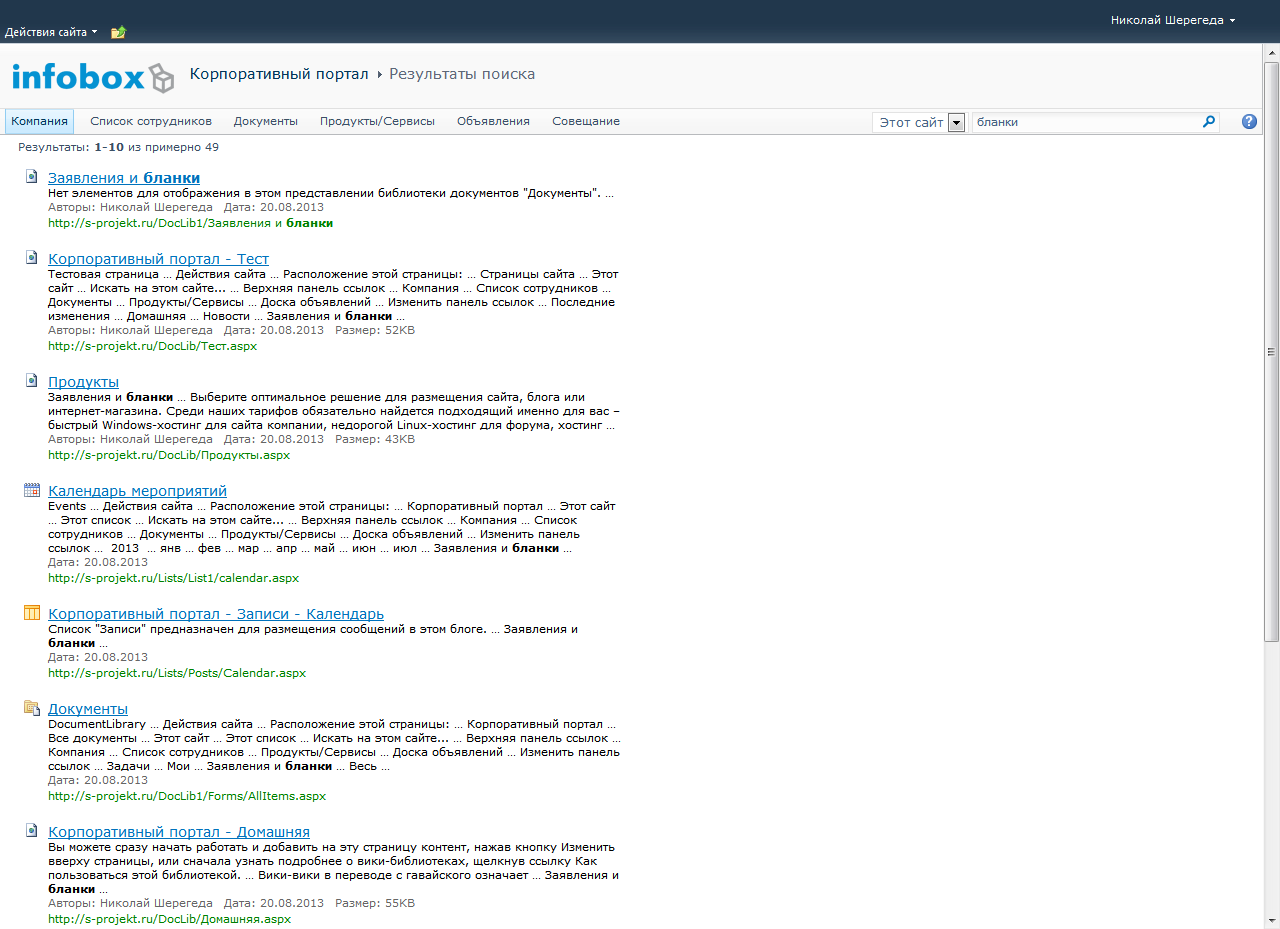Open the Календарь мероприятий result

[x=137, y=491]
